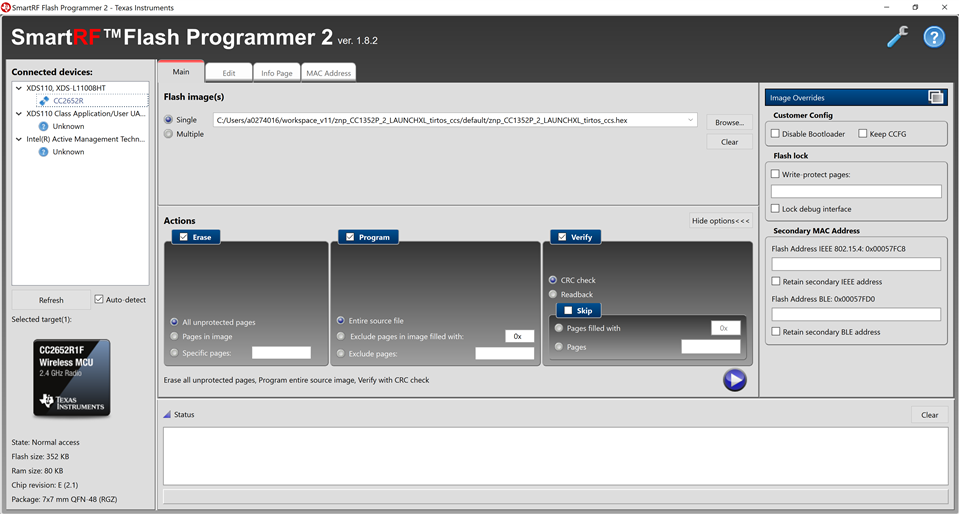
Task: Select Pages in image erase option
Action: coord(175,337)
